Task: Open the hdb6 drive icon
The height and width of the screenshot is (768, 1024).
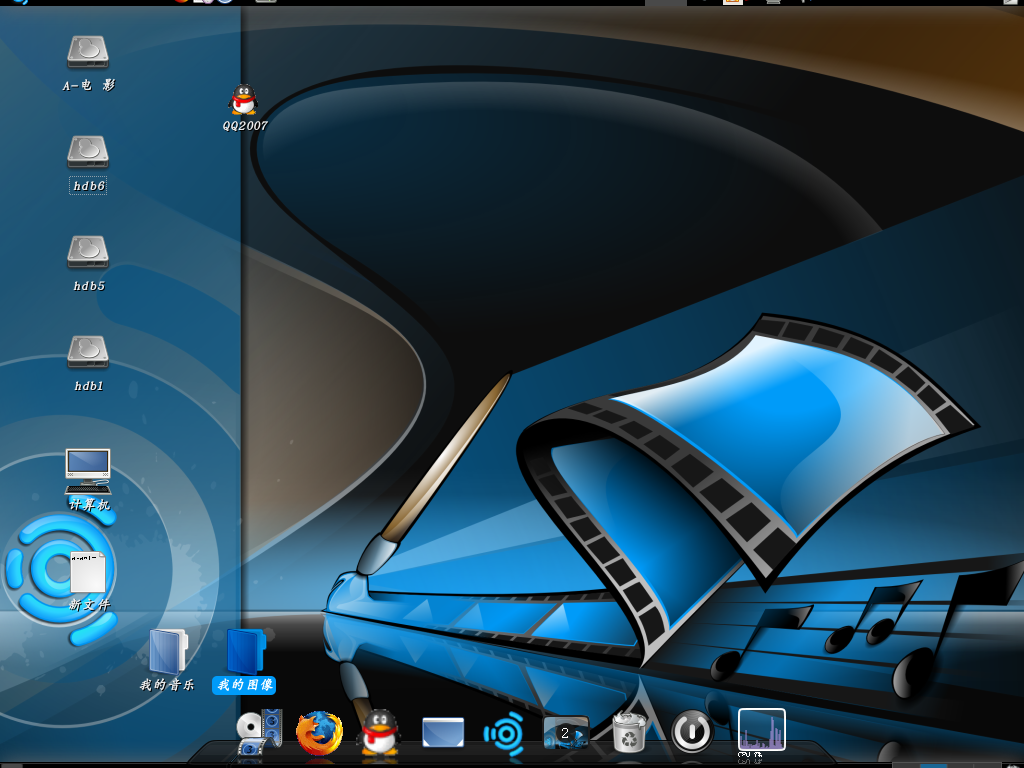Action: tap(88, 152)
